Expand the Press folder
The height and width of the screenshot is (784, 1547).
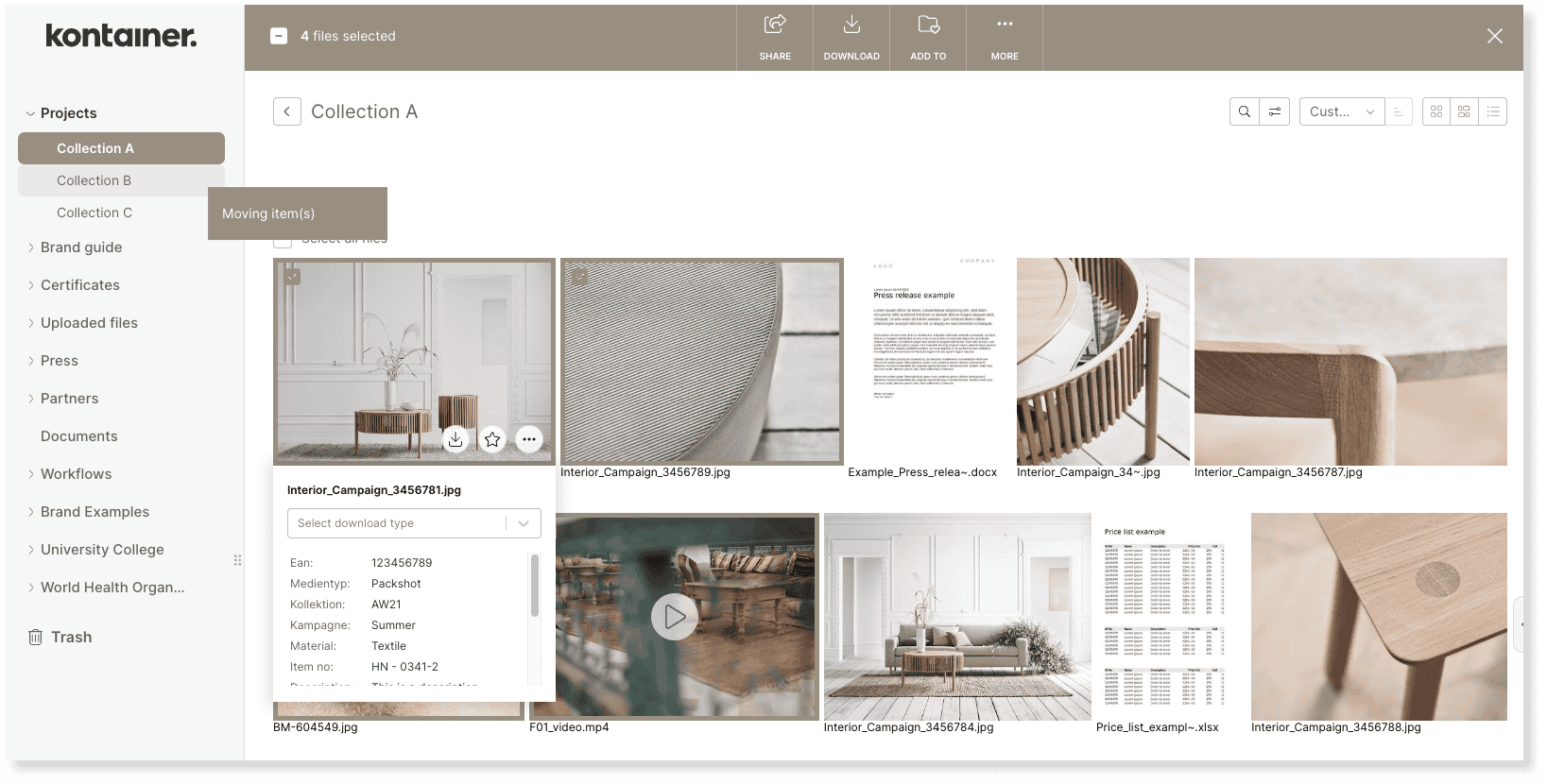point(30,361)
